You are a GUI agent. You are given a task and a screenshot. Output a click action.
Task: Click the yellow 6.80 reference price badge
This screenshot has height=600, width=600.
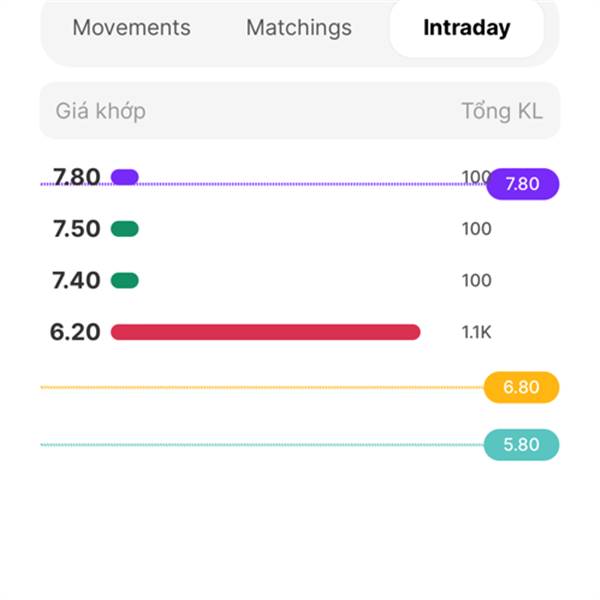click(x=522, y=387)
